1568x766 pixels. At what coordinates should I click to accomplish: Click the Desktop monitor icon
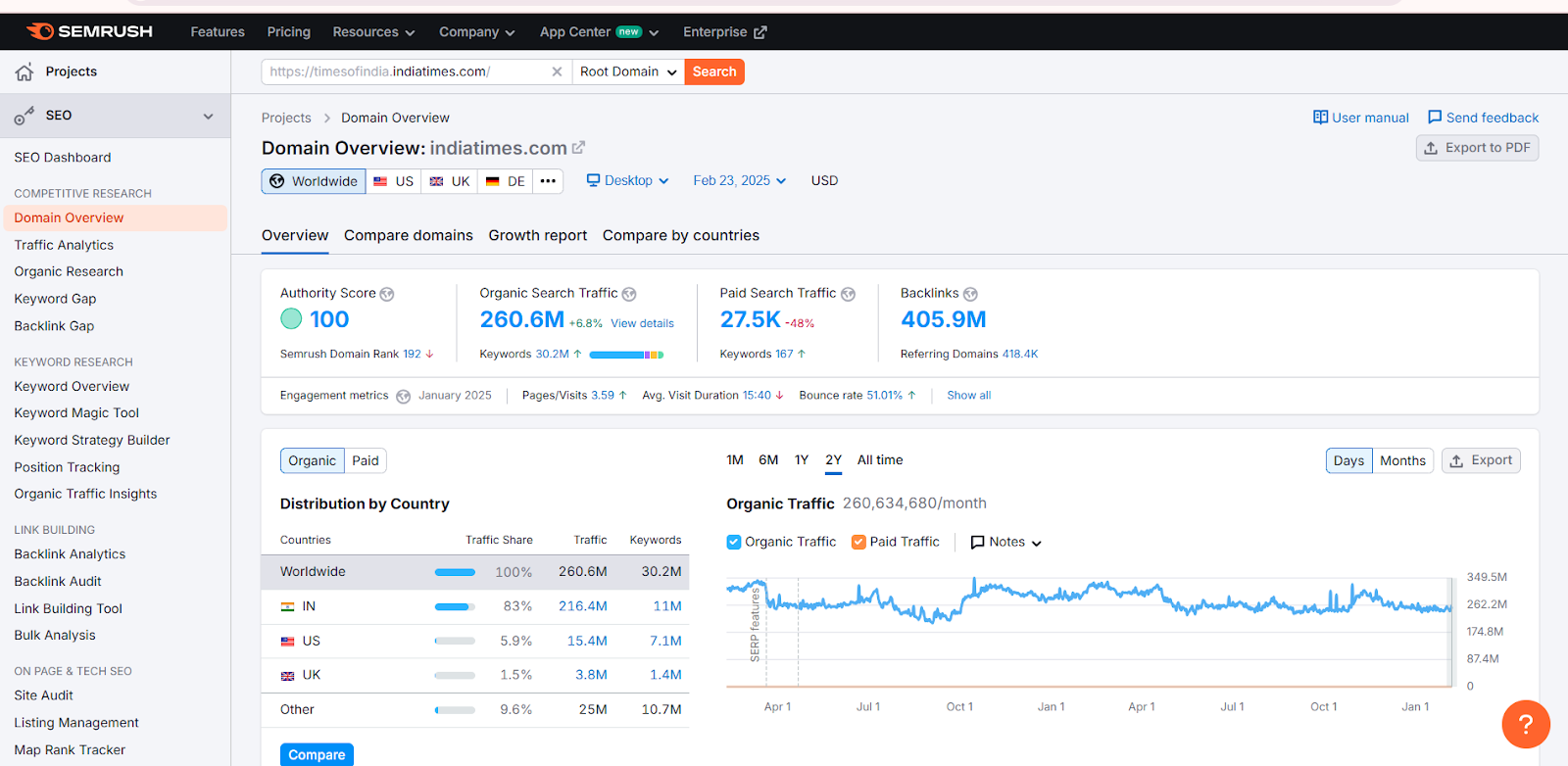593,180
